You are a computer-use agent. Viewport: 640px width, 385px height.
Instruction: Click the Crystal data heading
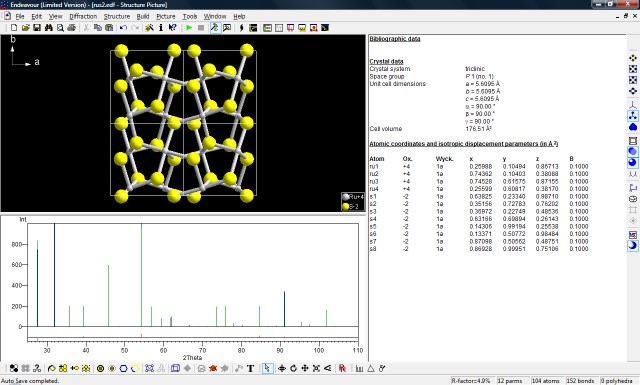[x=386, y=61]
